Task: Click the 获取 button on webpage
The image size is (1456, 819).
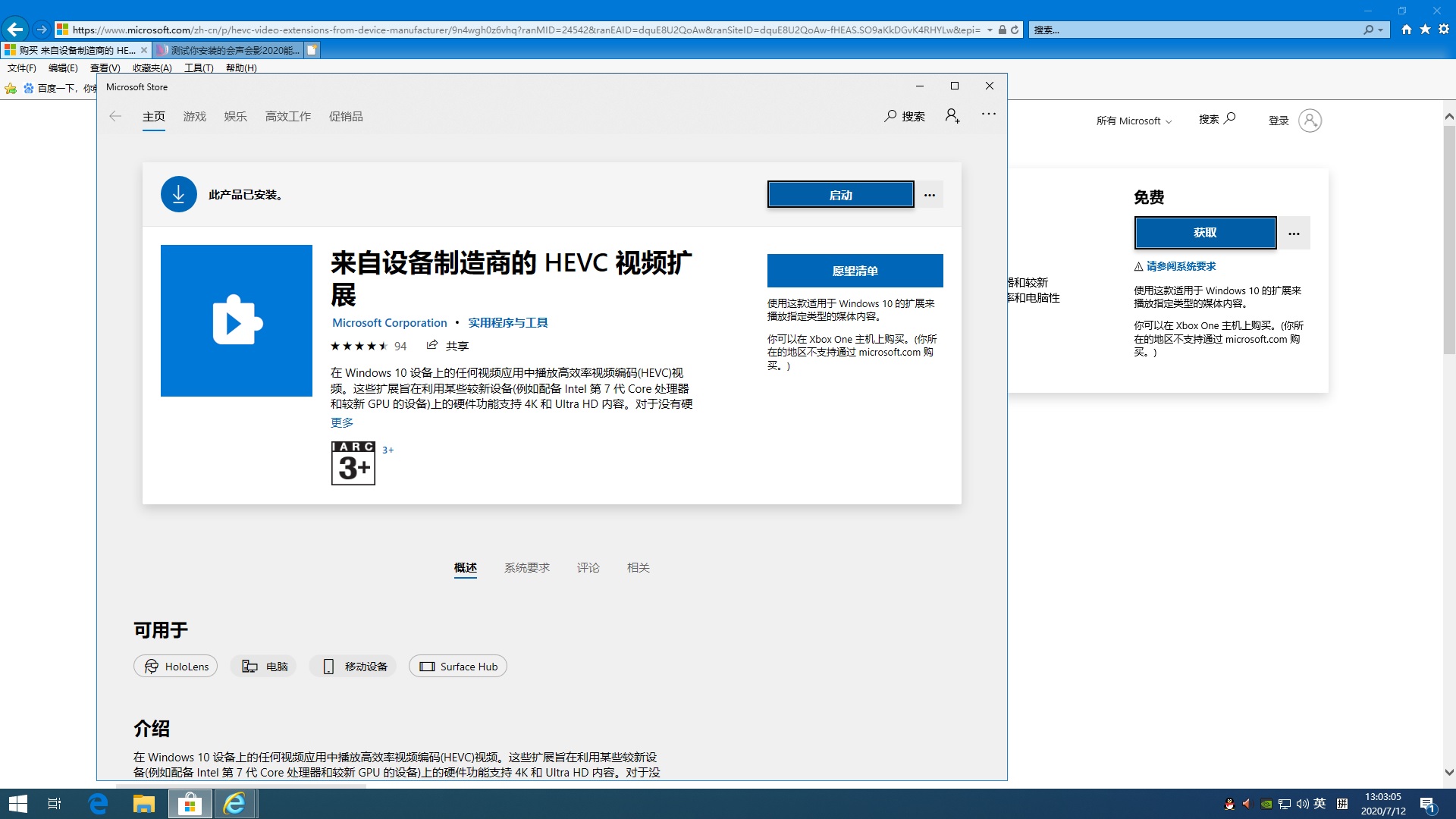Action: (1206, 233)
